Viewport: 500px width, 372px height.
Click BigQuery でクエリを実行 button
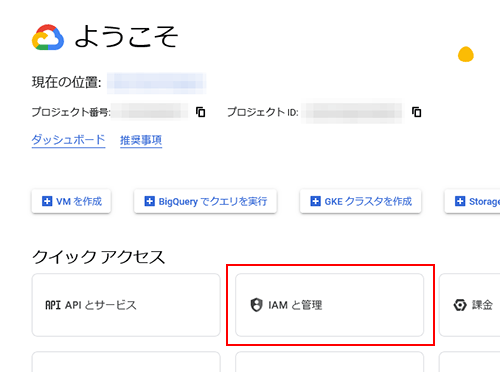[205, 201]
